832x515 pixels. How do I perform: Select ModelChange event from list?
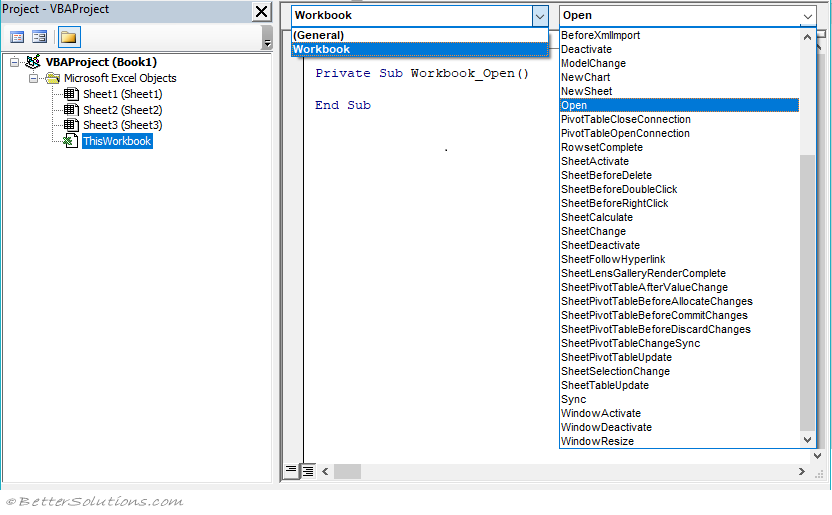pos(679,64)
